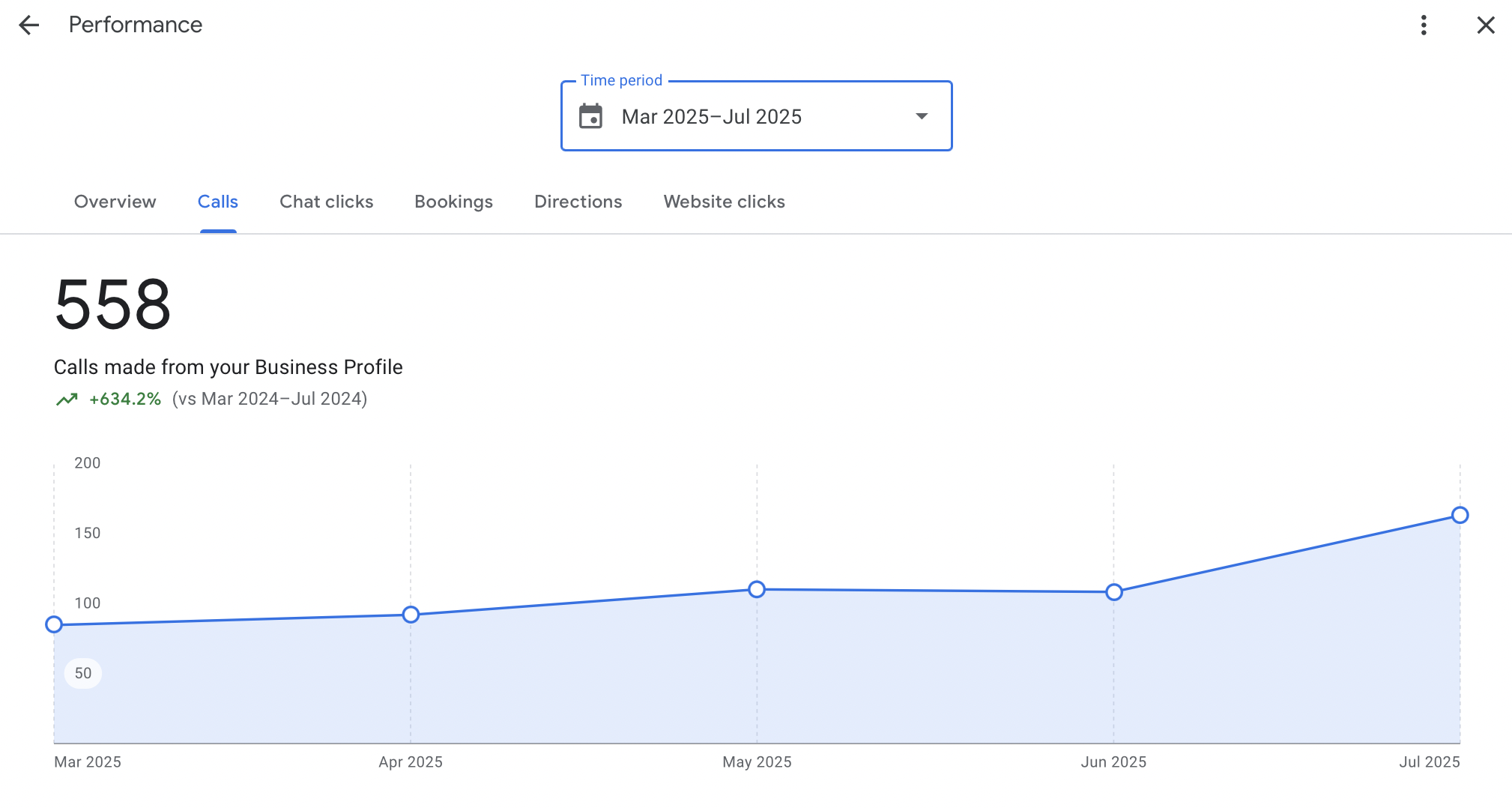Open the Mar 2025–Jul 2025 selector
Image resolution: width=1512 pixels, height=808 pixels.
click(x=712, y=117)
